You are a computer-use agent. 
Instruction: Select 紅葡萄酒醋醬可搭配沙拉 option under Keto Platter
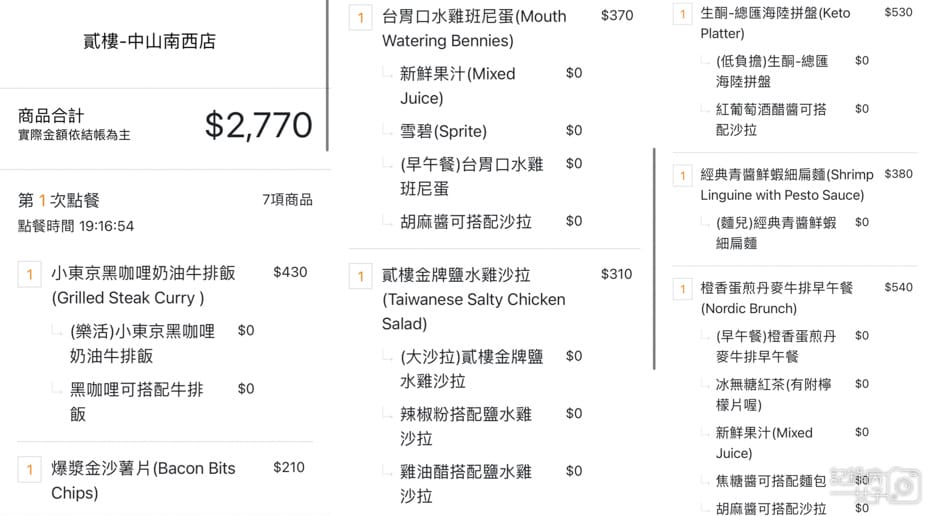[771, 119]
